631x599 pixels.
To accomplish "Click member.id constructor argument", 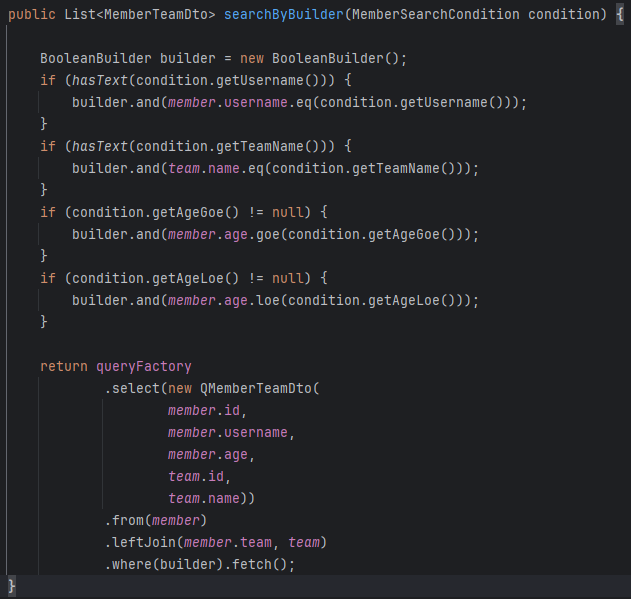I will click(x=204, y=411).
